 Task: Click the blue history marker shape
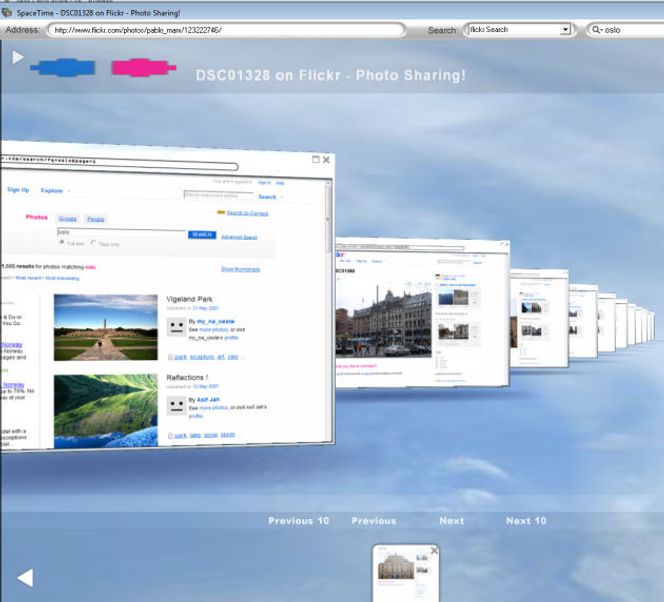tap(63, 68)
